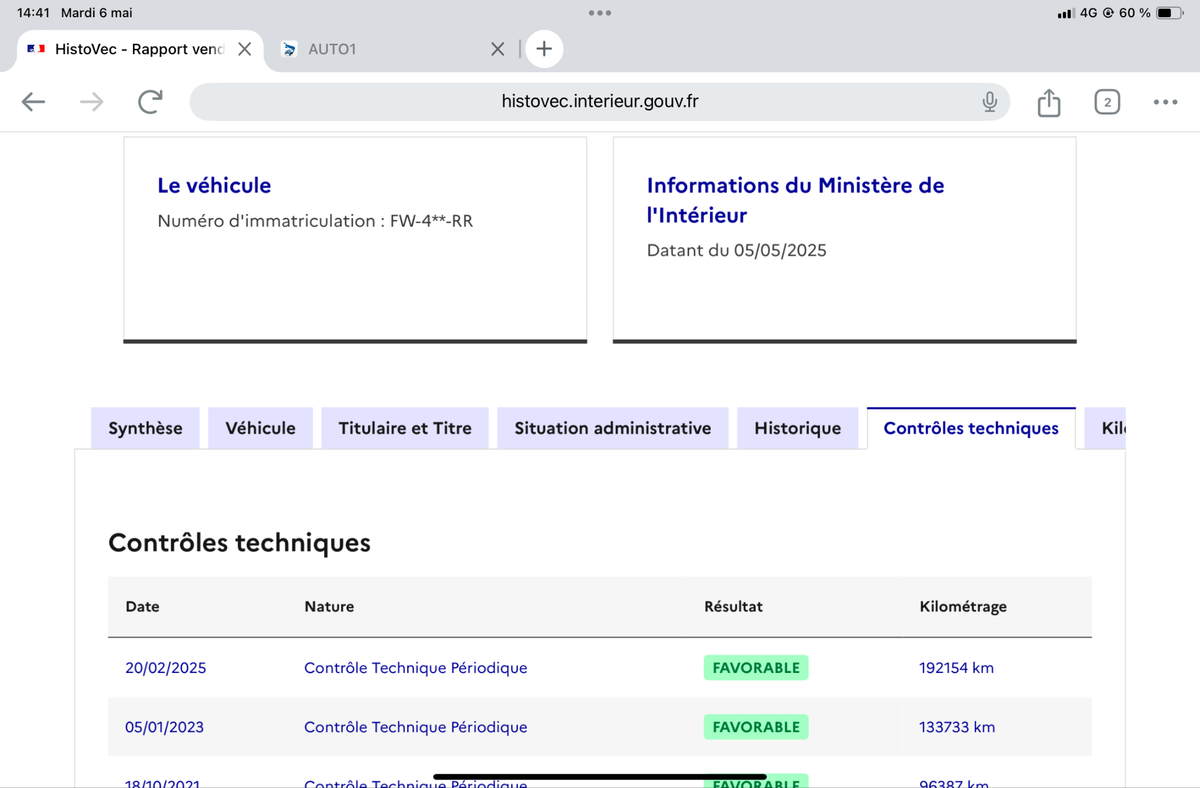Open the browser more options menu
Screen dimensions: 1200x788
[x=1165, y=102]
